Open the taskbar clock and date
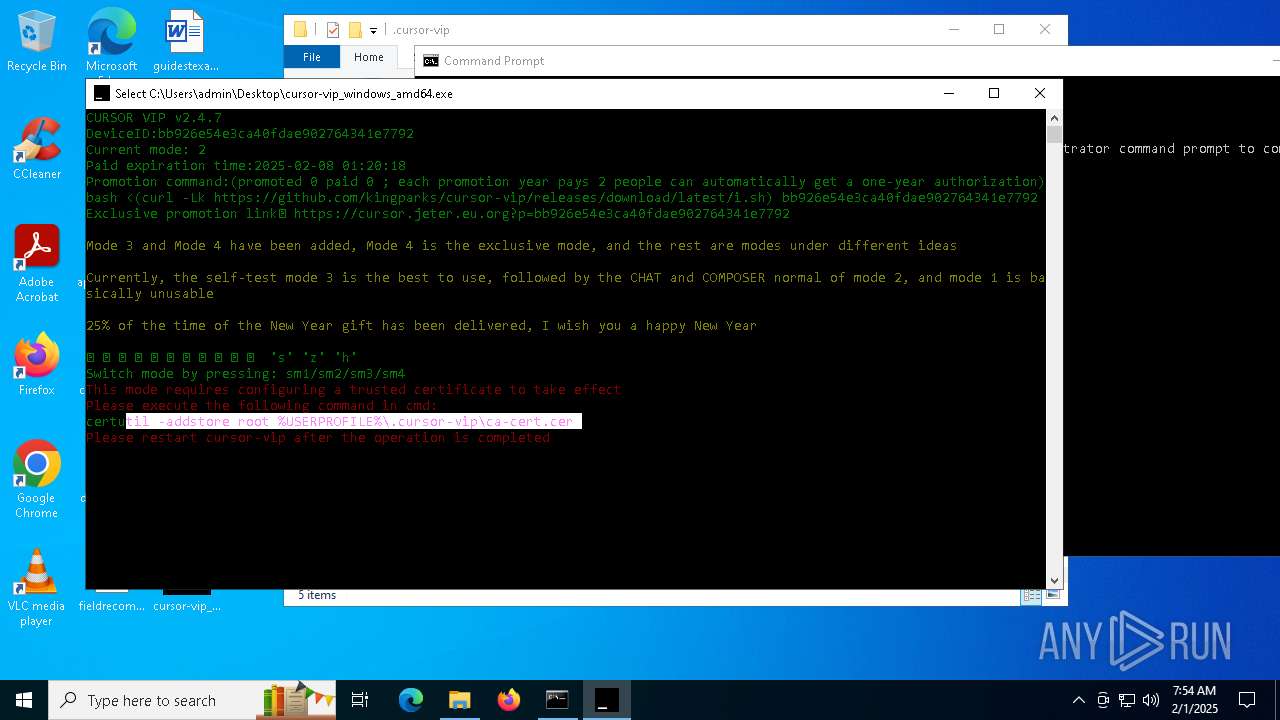 point(1195,700)
